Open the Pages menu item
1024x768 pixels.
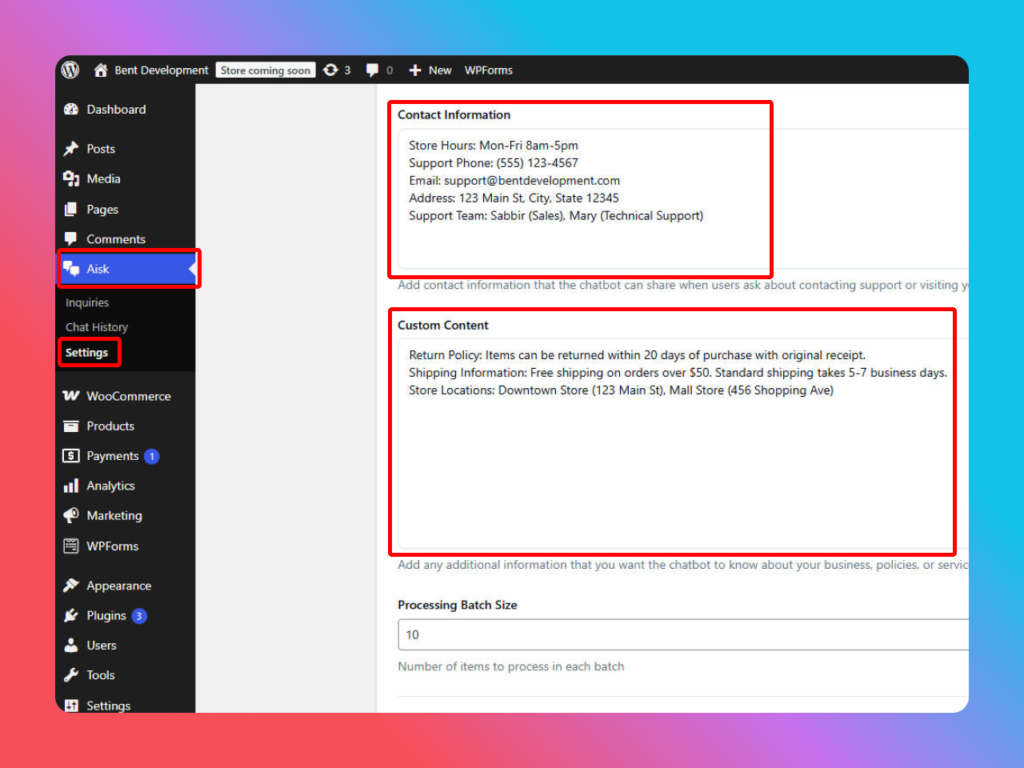pos(102,209)
